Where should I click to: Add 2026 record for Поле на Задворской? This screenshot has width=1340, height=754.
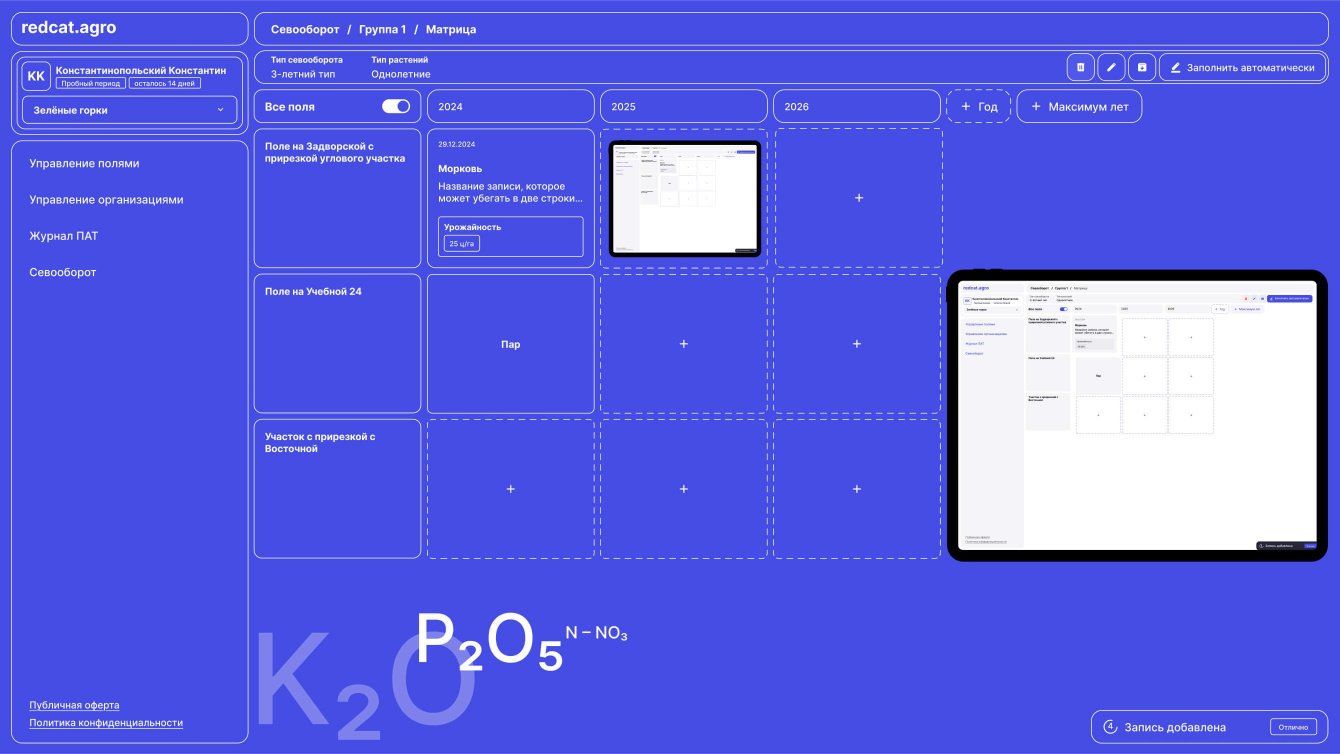click(858, 198)
